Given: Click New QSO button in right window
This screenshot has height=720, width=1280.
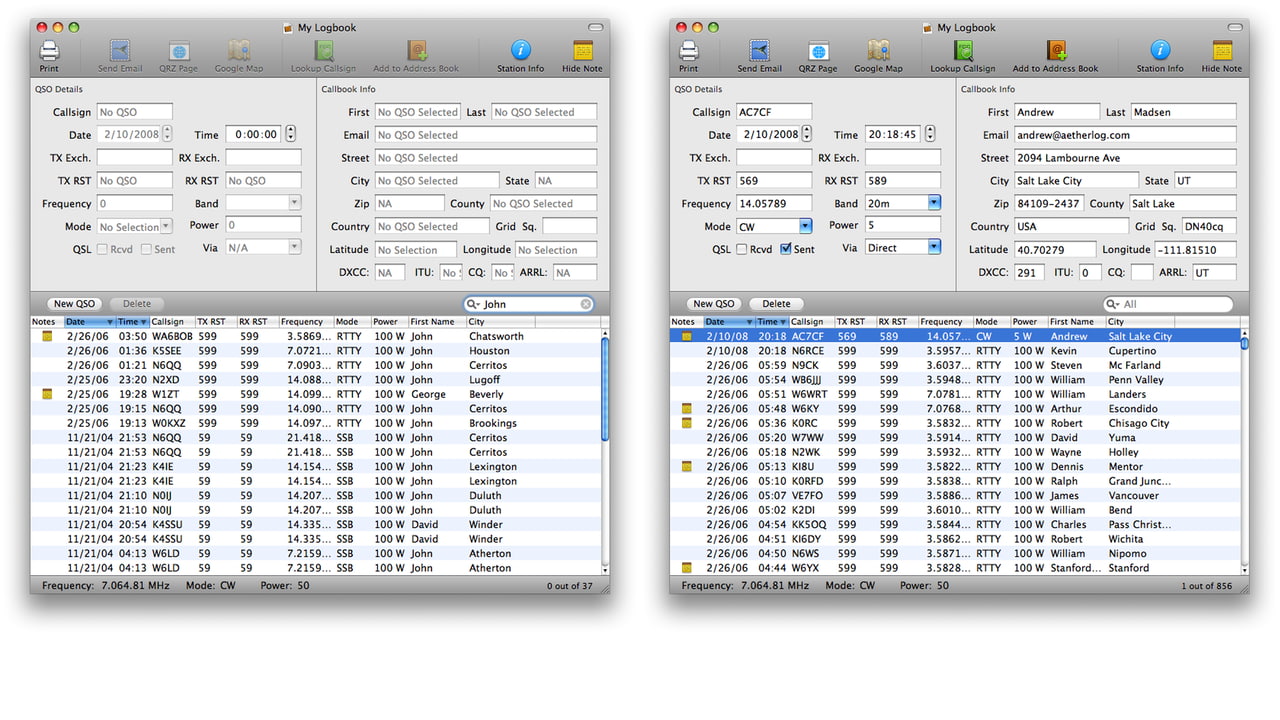Looking at the screenshot, I should point(715,304).
